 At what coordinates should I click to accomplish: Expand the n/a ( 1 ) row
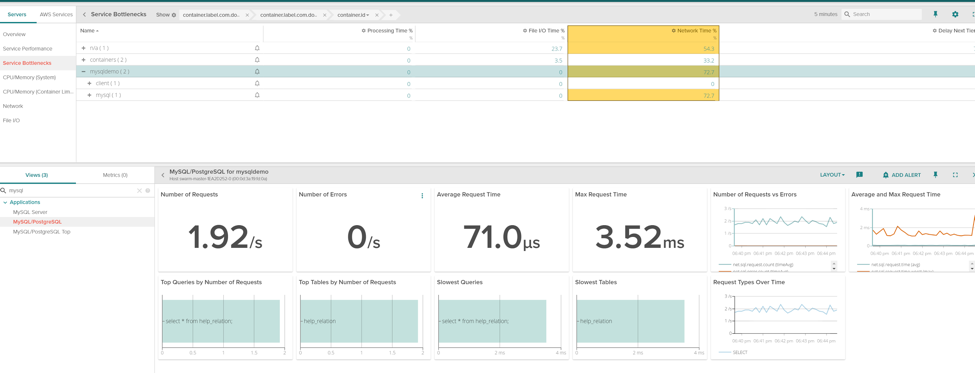click(x=83, y=48)
